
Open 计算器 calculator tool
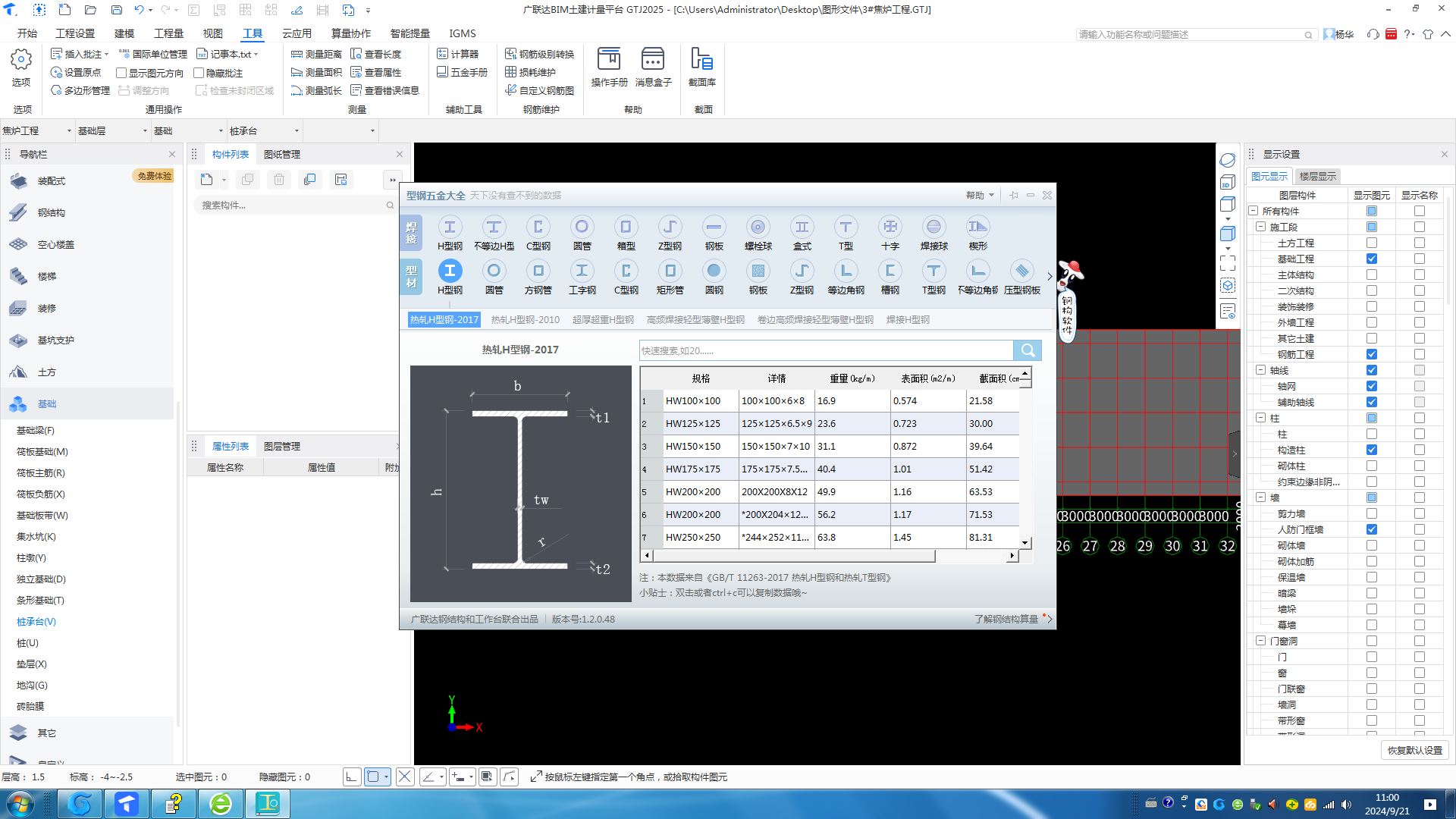[x=457, y=54]
